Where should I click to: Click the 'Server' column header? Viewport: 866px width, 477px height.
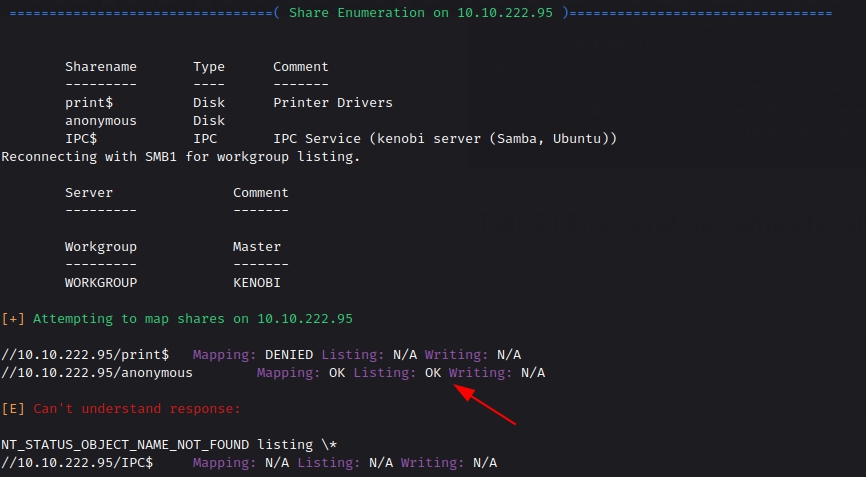89,193
